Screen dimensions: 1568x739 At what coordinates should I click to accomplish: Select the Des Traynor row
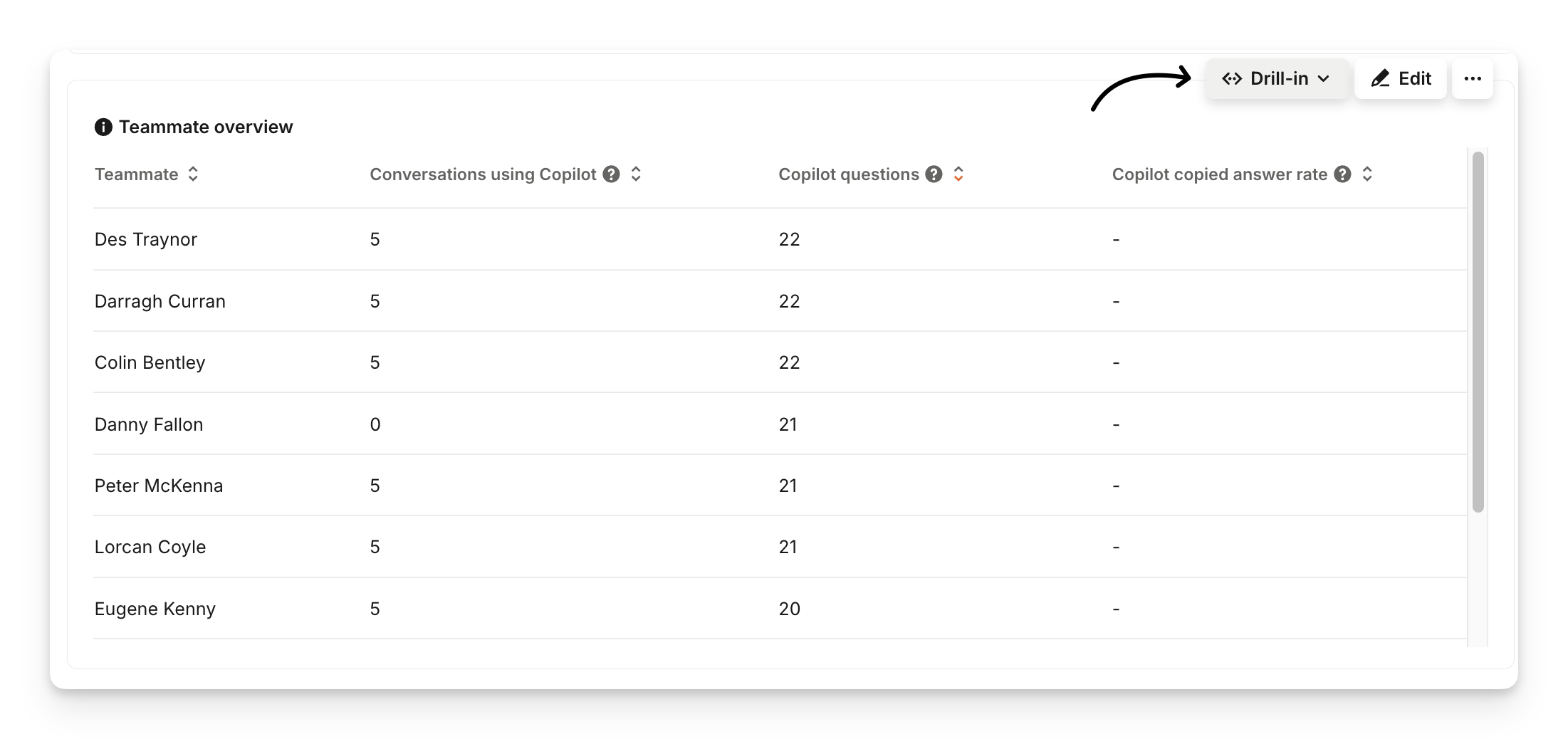click(146, 239)
